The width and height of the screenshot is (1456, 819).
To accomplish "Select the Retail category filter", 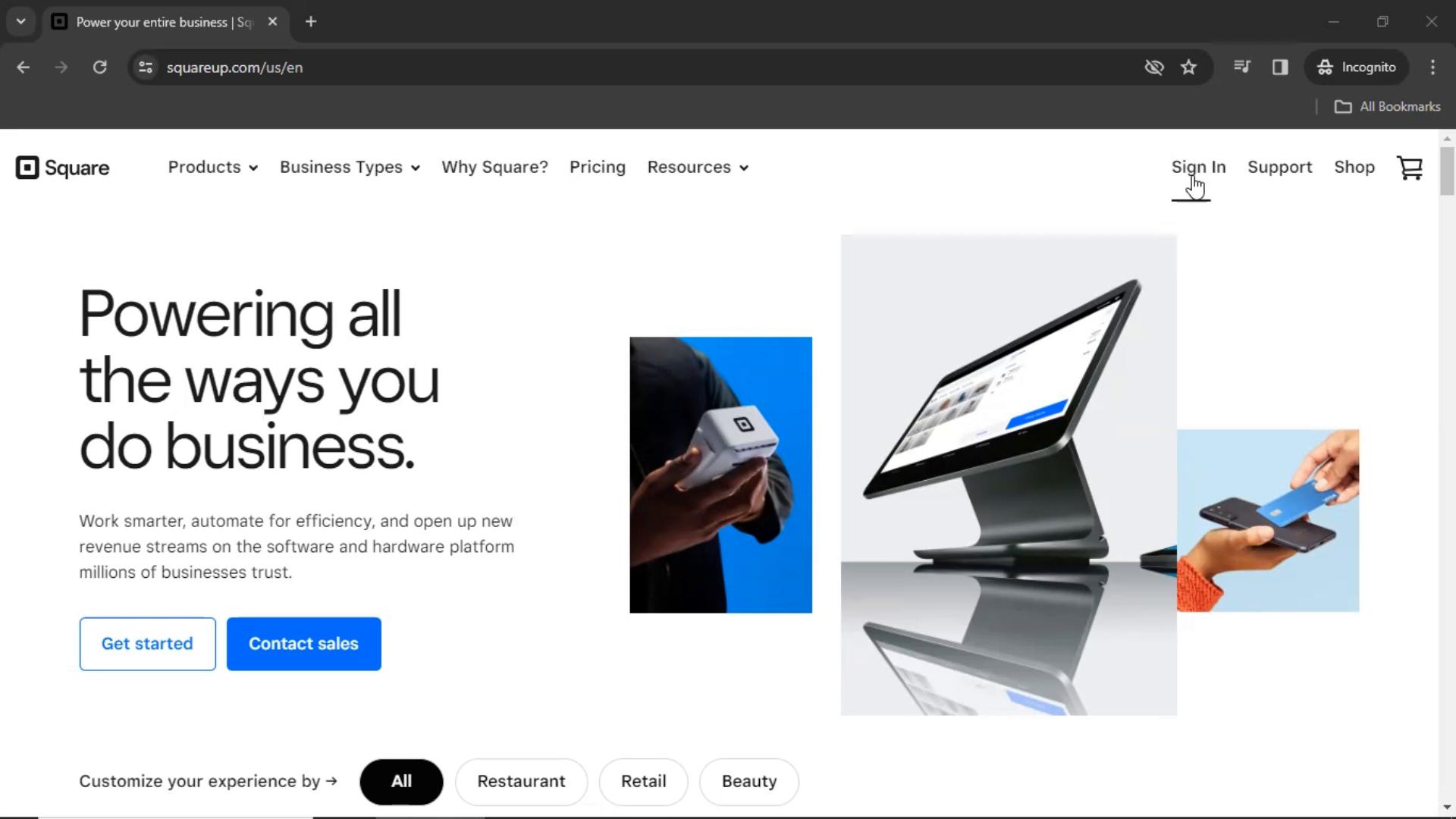I will [x=644, y=780].
